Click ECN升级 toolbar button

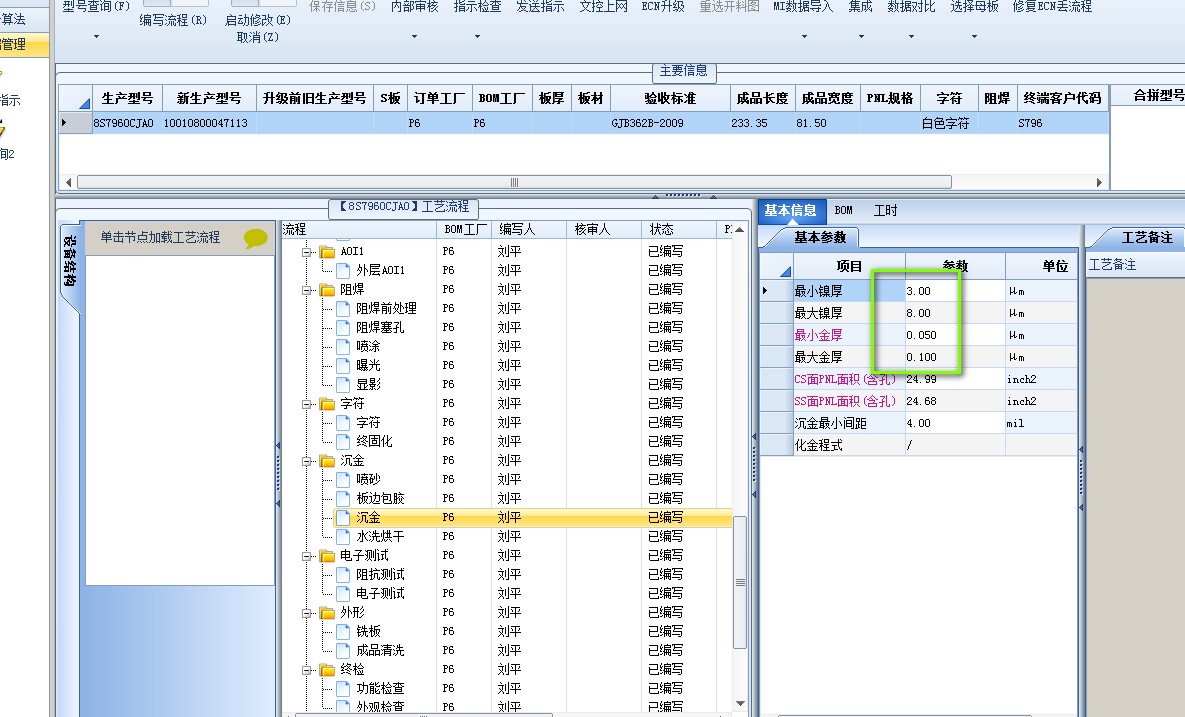point(663,6)
